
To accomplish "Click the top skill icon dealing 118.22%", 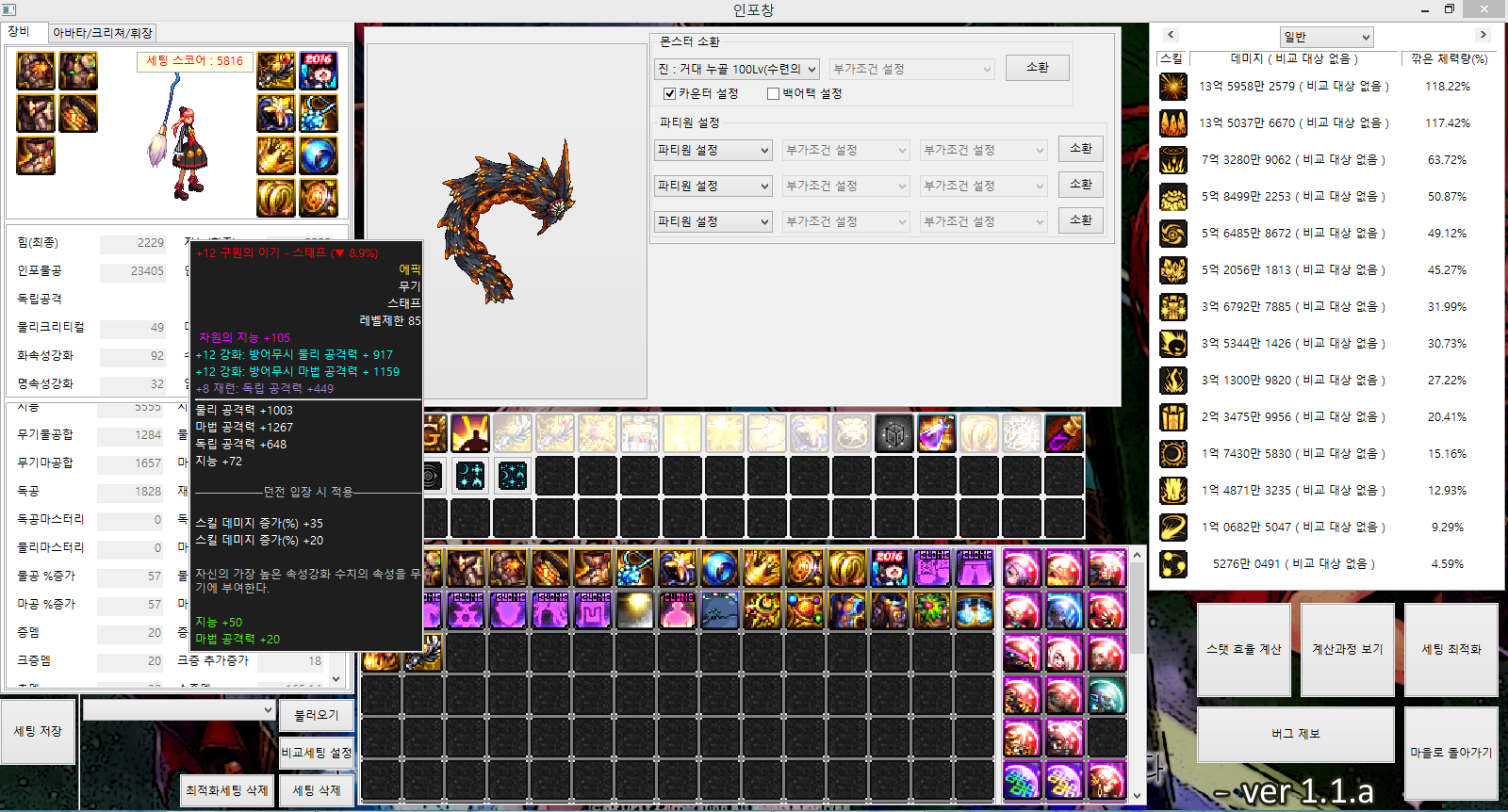I will point(1172,87).
